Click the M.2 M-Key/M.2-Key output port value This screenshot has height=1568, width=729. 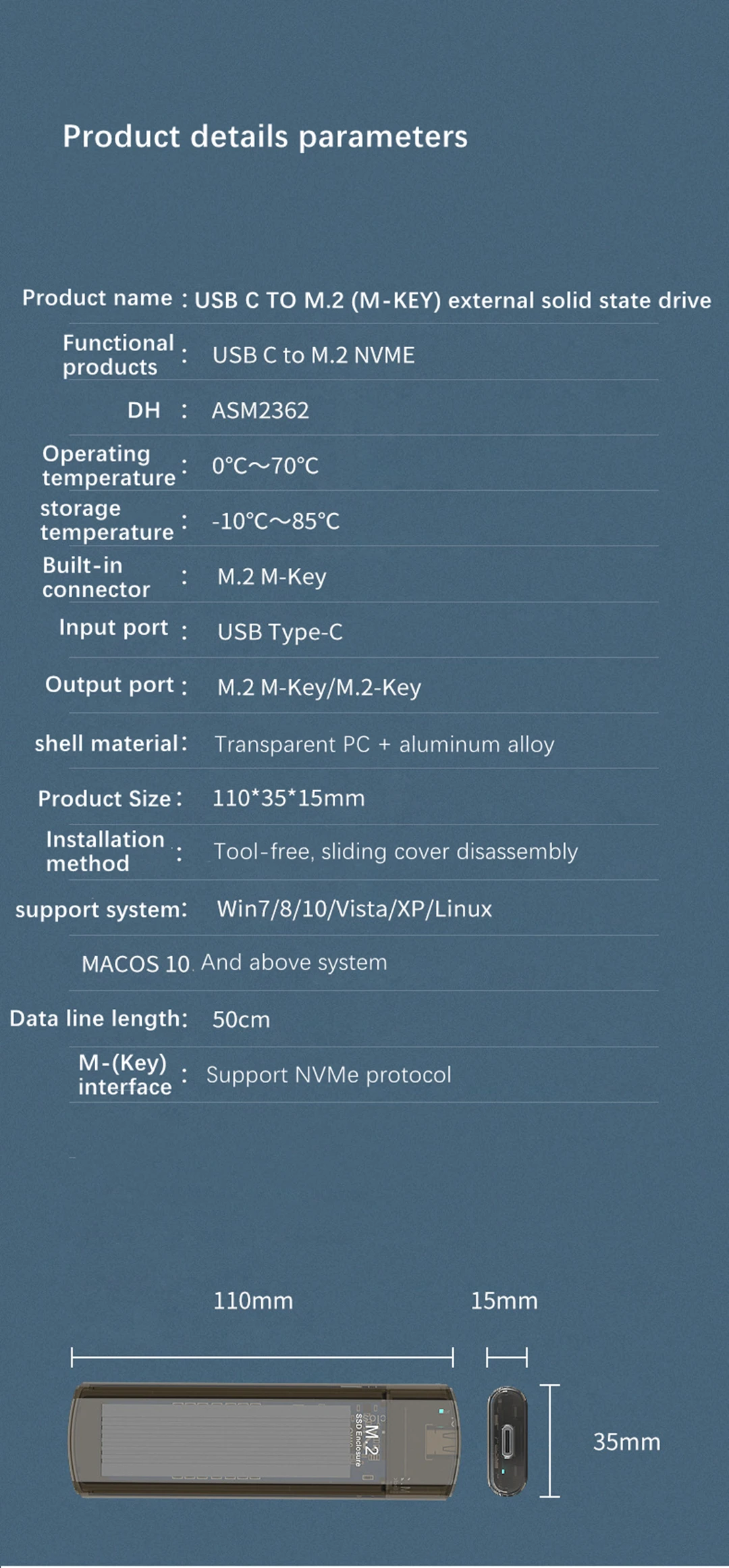pos(319,687)
